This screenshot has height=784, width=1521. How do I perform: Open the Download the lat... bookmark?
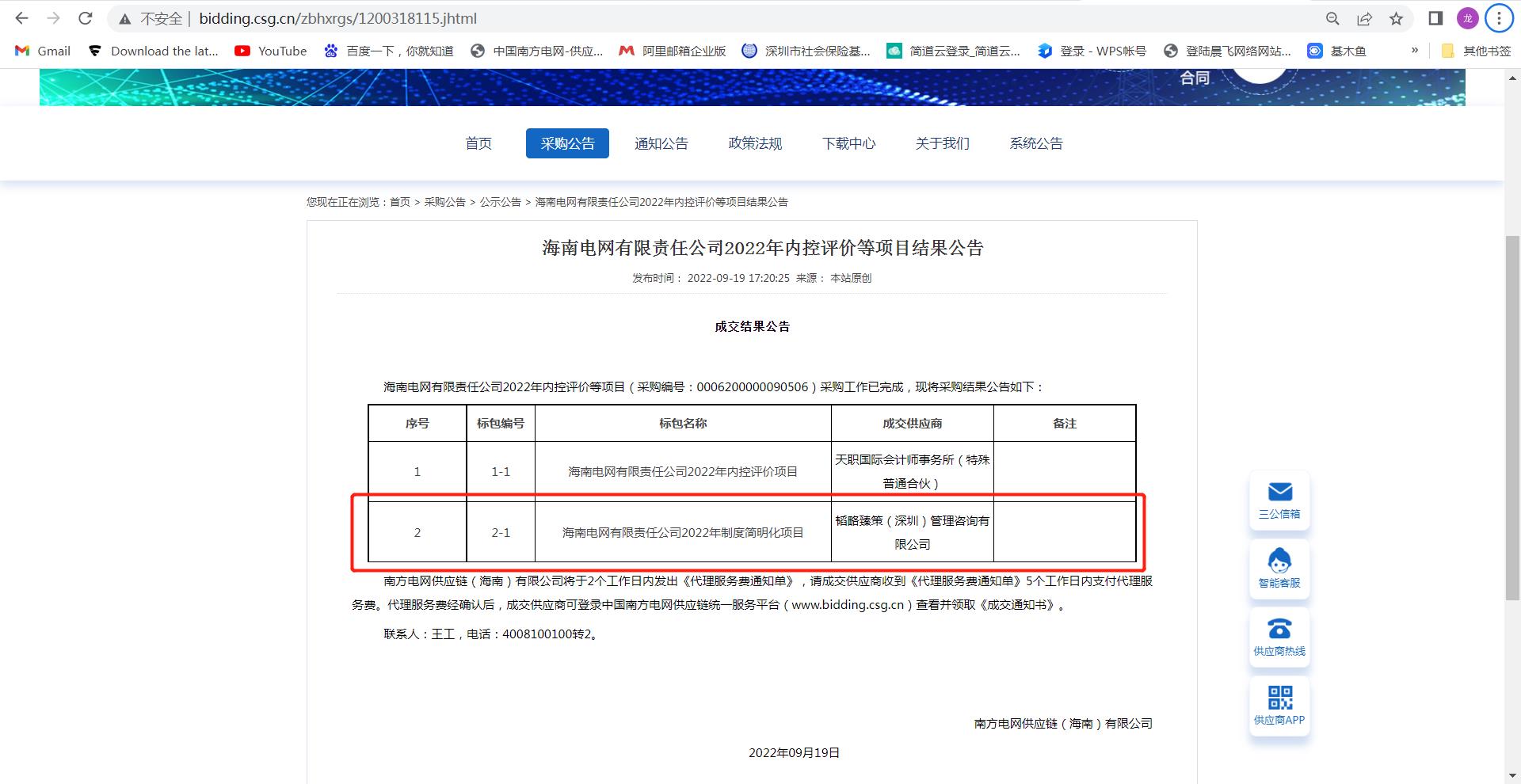click(x=153, y=51)
